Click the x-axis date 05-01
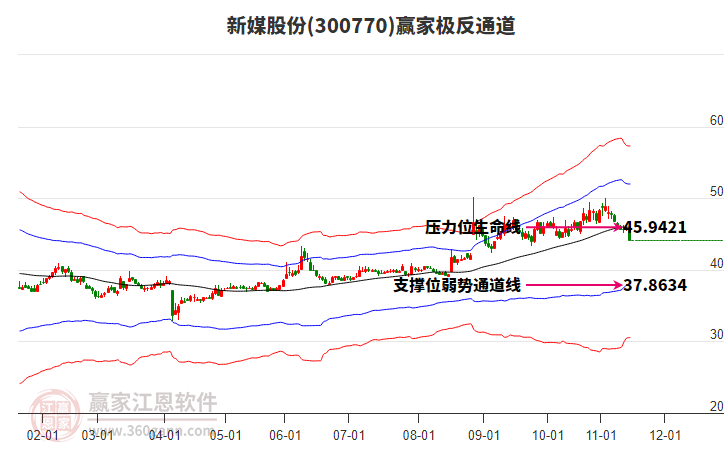 click(x=225, y=436)
